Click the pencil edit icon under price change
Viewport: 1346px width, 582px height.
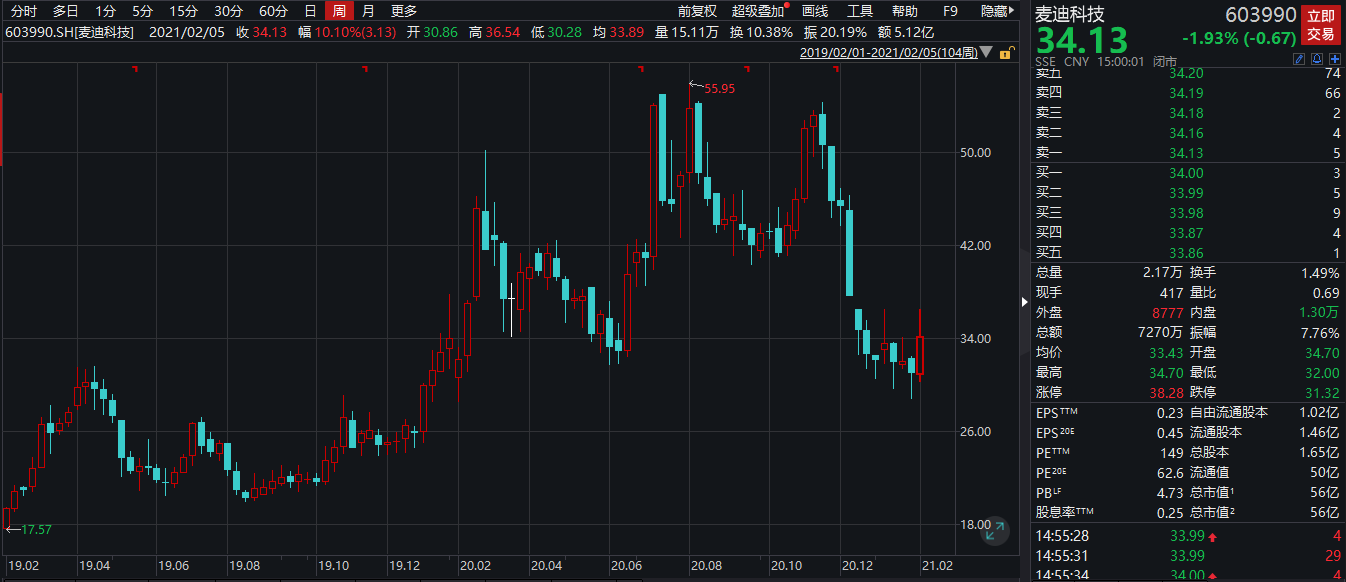(x=1300, y=60)
